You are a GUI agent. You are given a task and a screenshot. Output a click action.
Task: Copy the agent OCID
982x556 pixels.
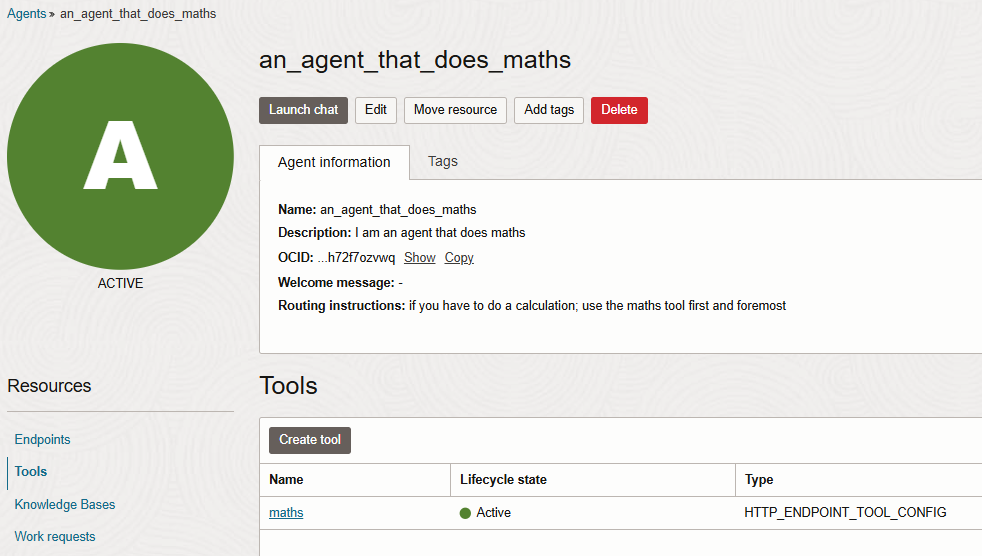pos(459,258)
